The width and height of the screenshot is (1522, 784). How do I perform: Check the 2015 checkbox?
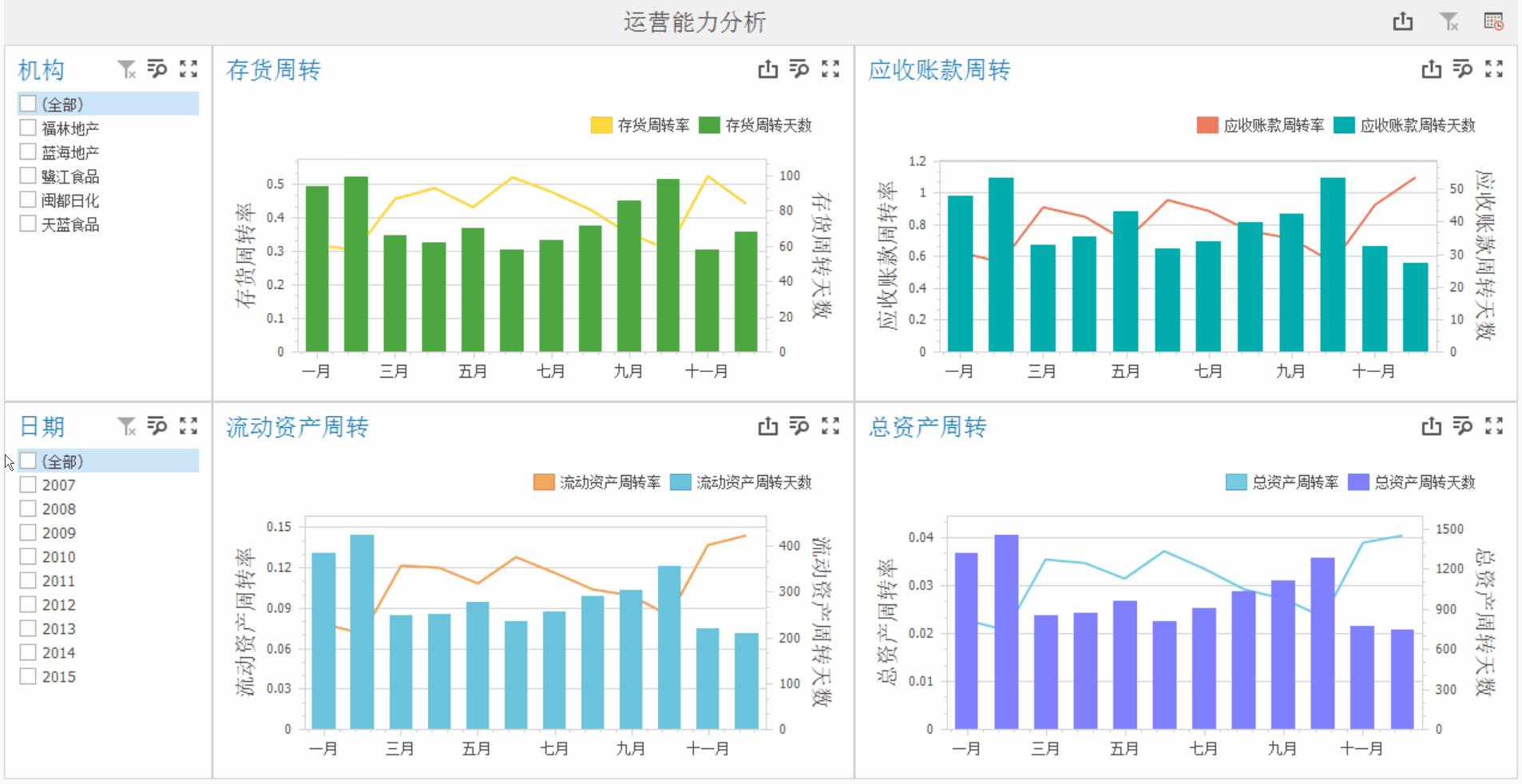tap(29, 676)
